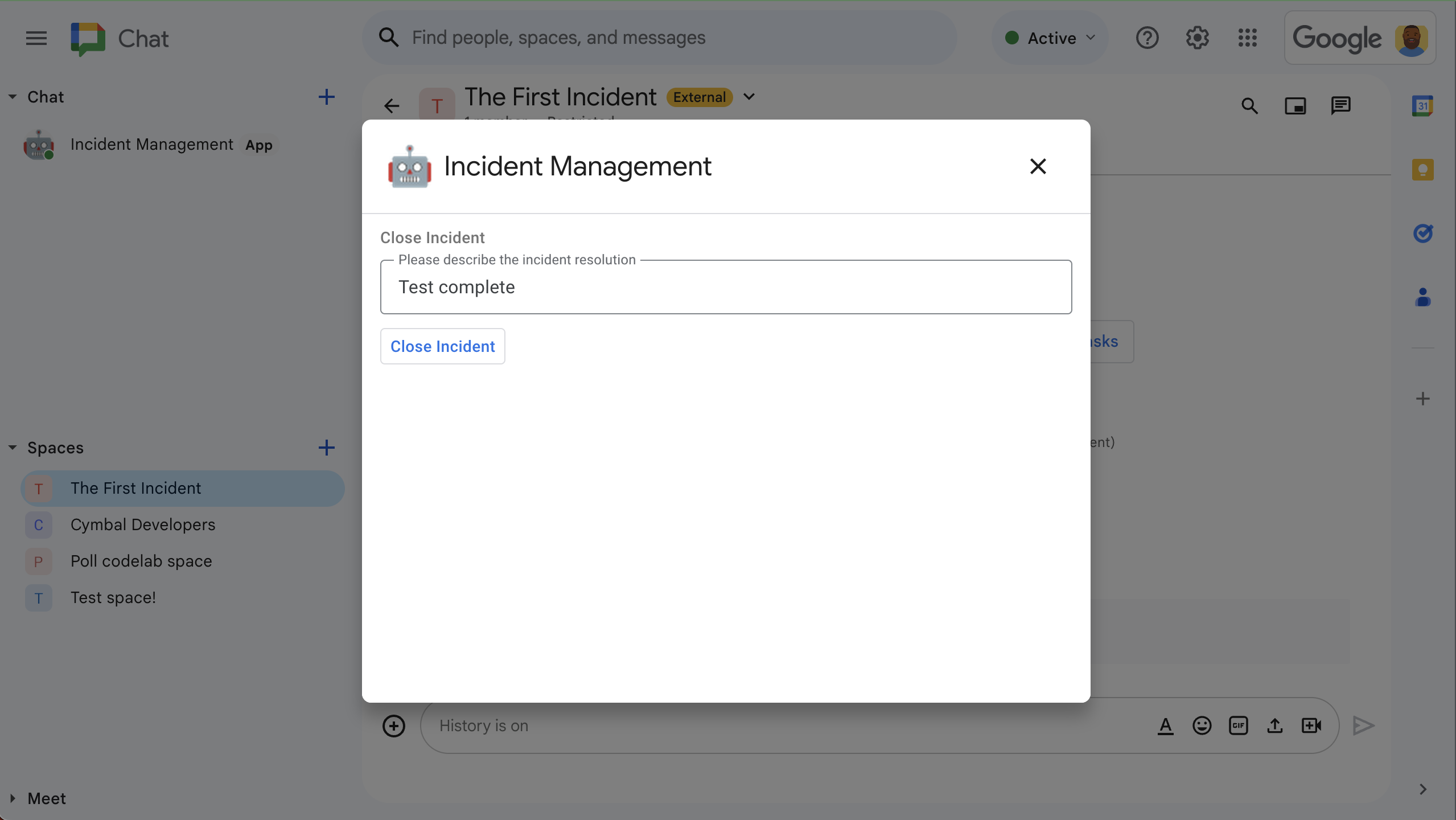1456x820 pixels.
Task: Click the Close Incident button
Action: click(x=443, y=345)
